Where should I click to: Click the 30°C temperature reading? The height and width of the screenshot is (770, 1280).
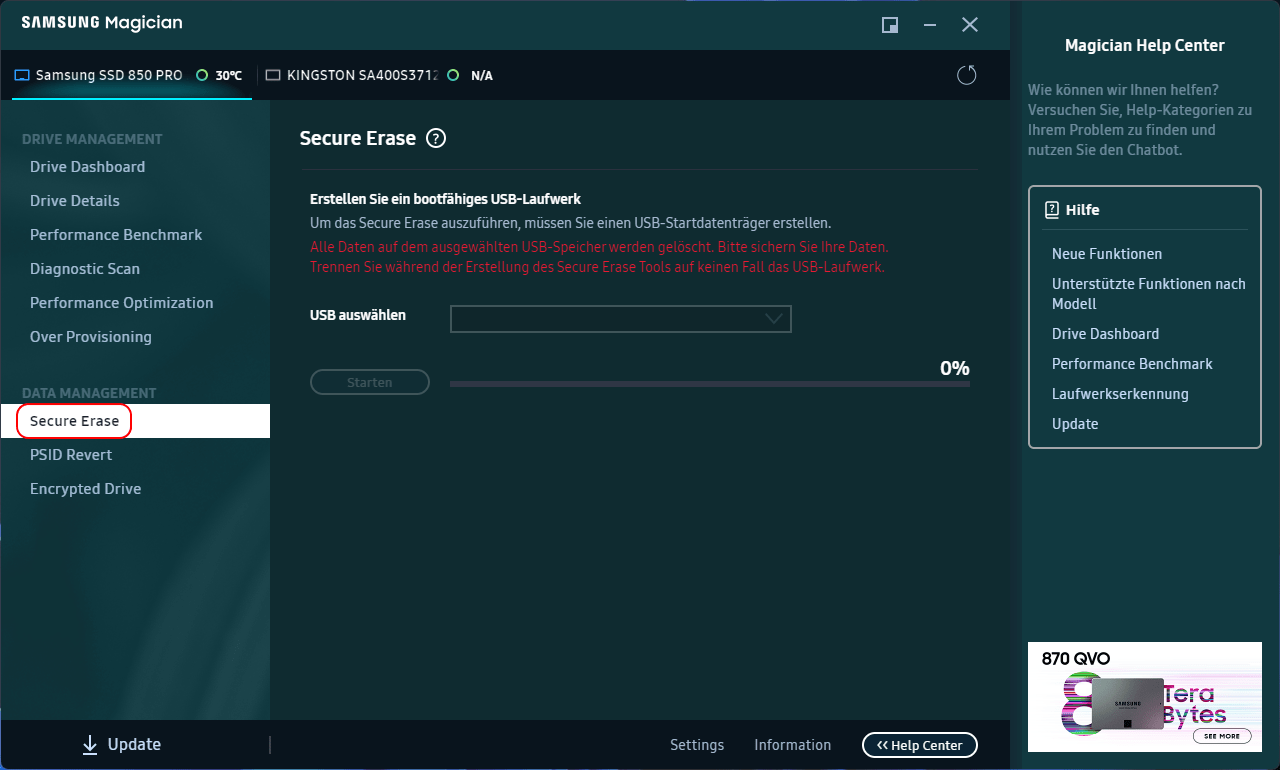click(x=229, y=75)
